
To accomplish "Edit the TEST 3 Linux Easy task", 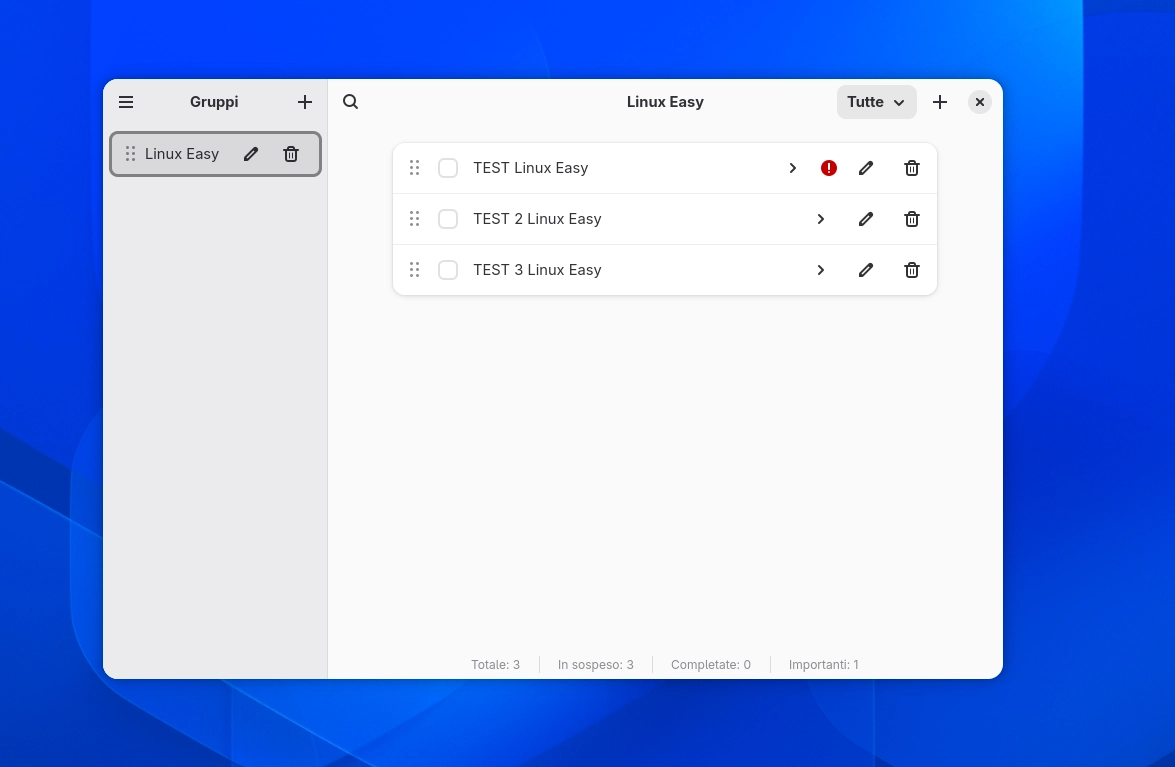I will 866,270.
